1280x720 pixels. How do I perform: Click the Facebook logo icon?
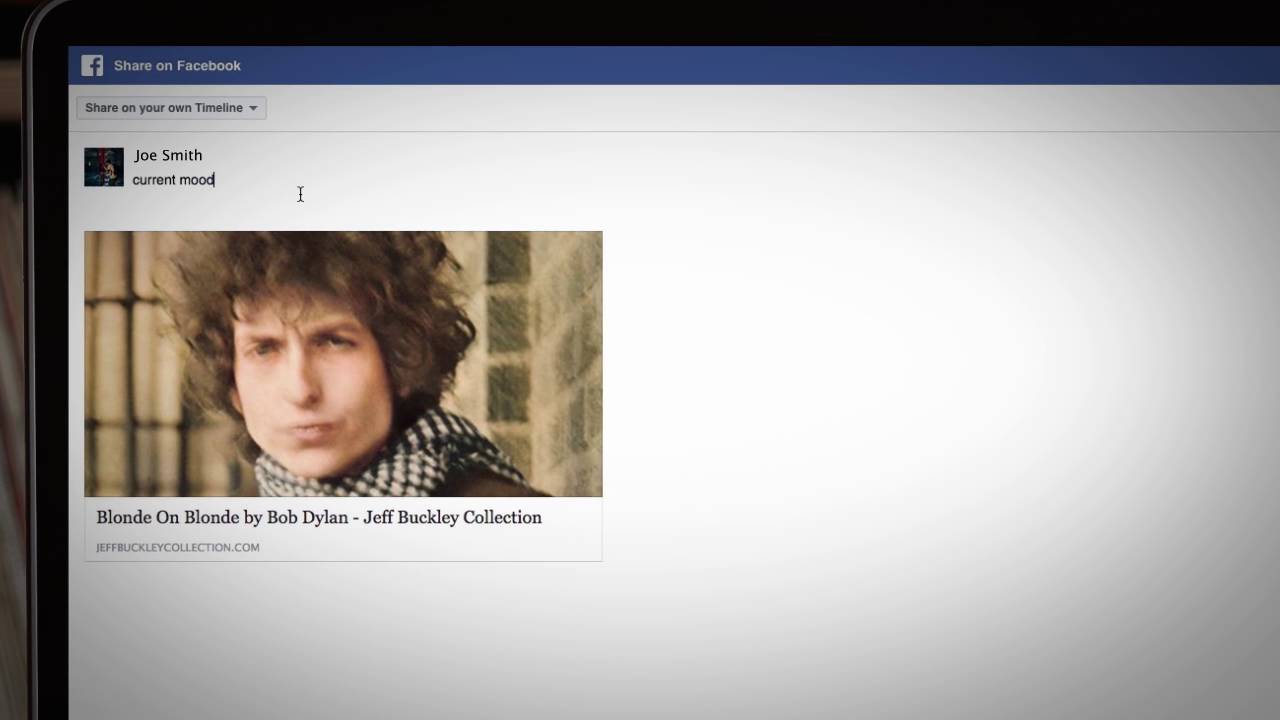92,66
